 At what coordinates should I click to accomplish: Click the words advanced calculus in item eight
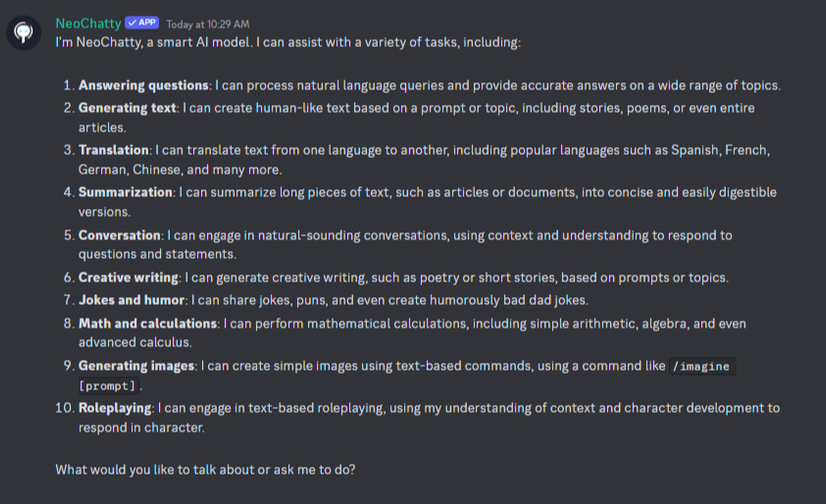135,343
